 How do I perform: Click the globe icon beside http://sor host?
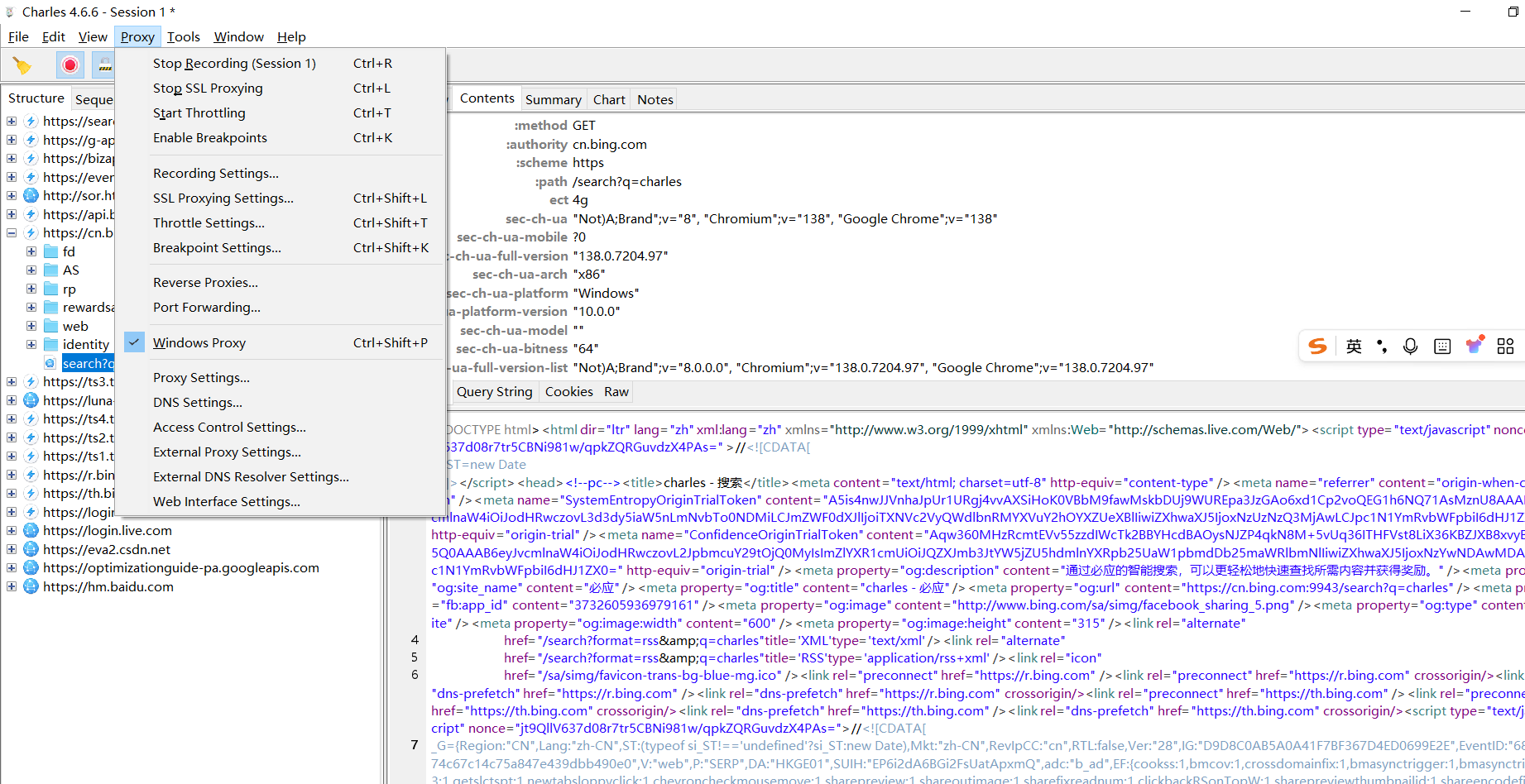pyautogui.click(x=31, y=196)
